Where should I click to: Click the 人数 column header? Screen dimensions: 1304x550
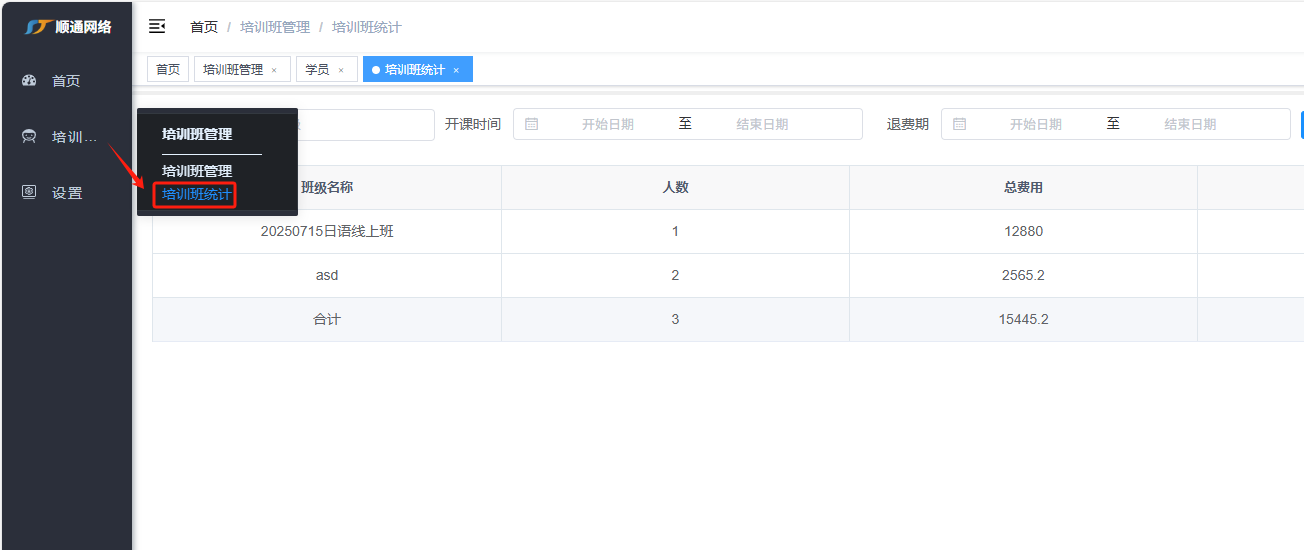pyautogui.click(x=675, y=187)
